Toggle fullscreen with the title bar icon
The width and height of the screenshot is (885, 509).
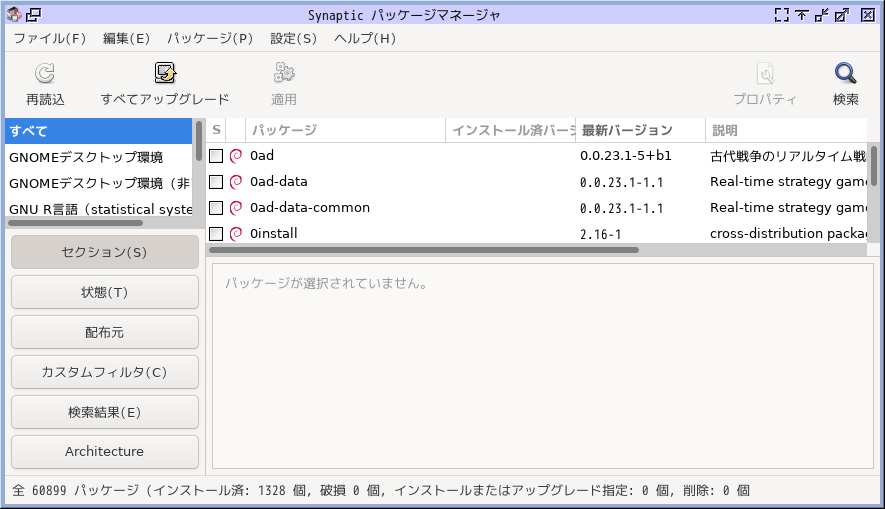point(782,15)
